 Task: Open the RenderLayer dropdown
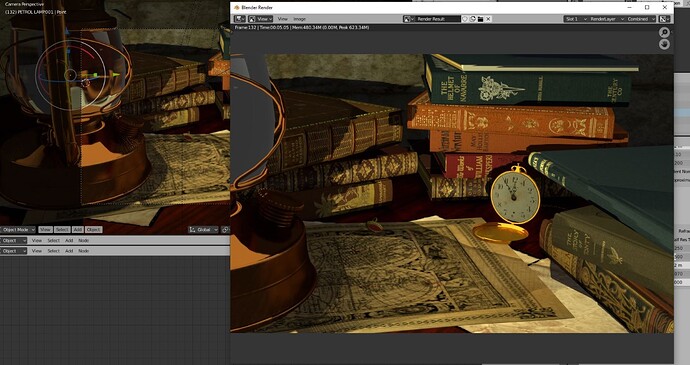tap(606, 19)
